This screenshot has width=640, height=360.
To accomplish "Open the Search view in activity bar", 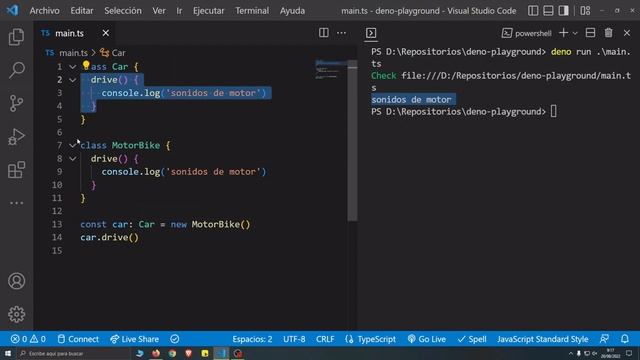I will click(16, 70).
